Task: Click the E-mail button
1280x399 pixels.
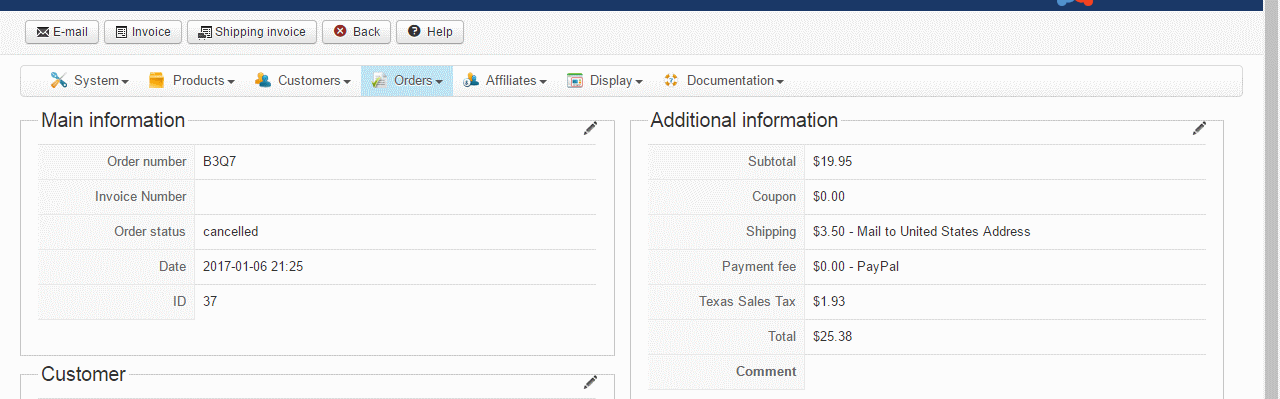Action: [x=62, y=32]
